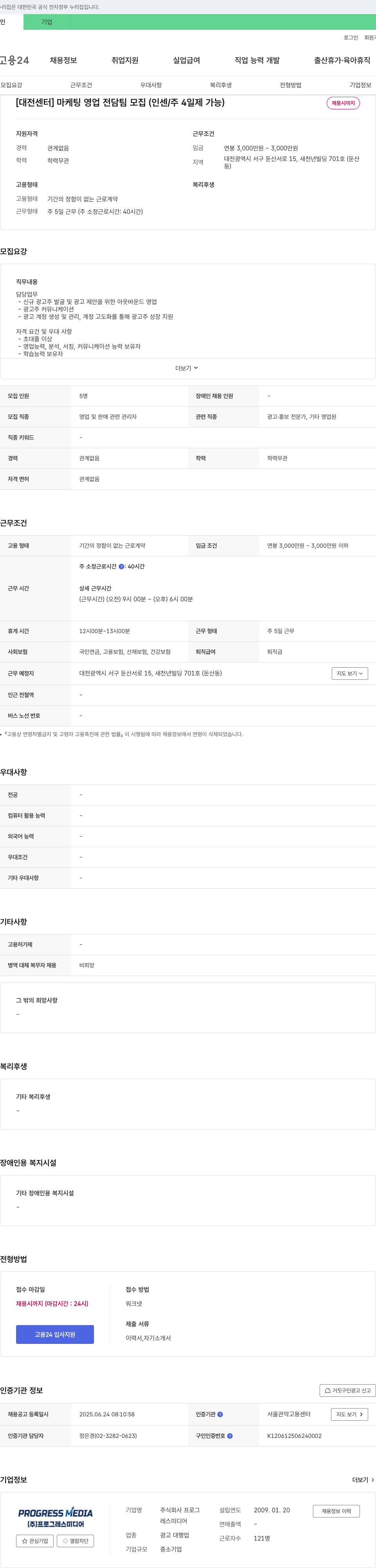
Task: Click 병역 대체 복무자 채용 value 비희망
Action: pos(87,965)
